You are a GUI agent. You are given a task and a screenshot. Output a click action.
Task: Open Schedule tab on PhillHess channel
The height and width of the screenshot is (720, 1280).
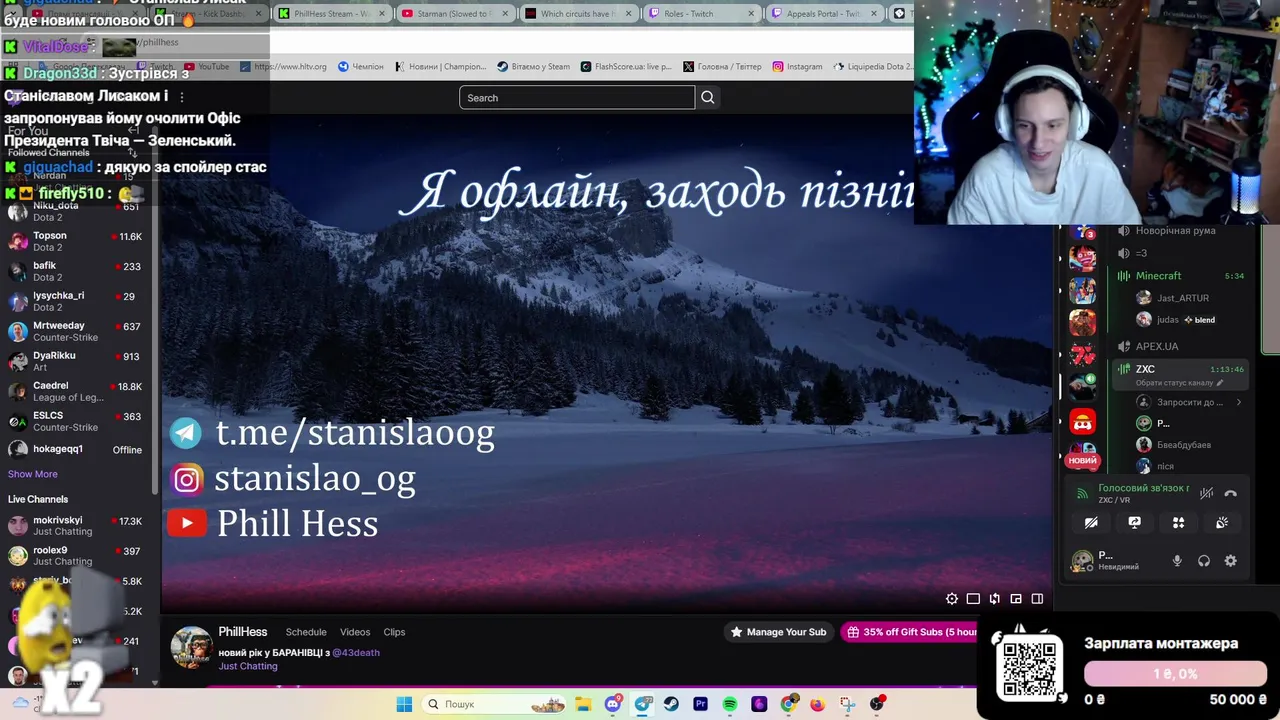click(306, 632)
